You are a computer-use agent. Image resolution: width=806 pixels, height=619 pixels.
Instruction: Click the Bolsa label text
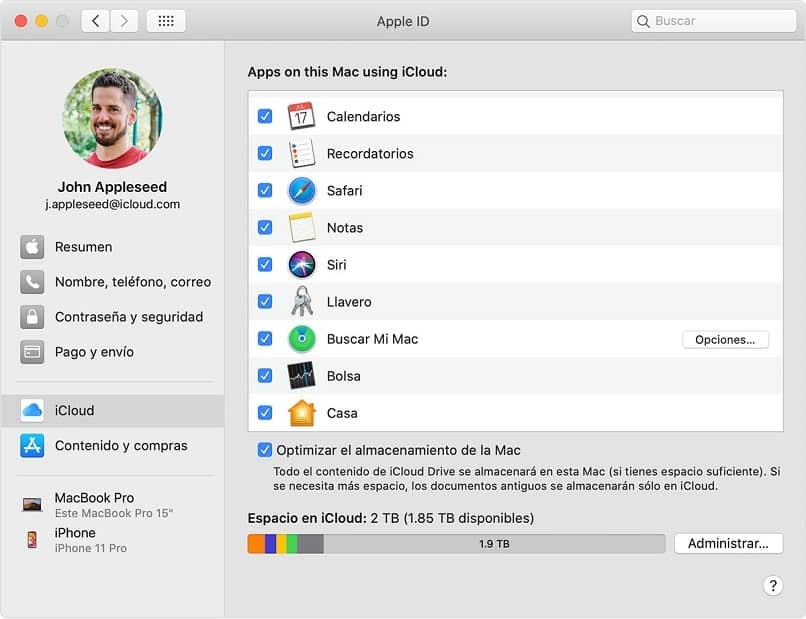click(343, 376)
